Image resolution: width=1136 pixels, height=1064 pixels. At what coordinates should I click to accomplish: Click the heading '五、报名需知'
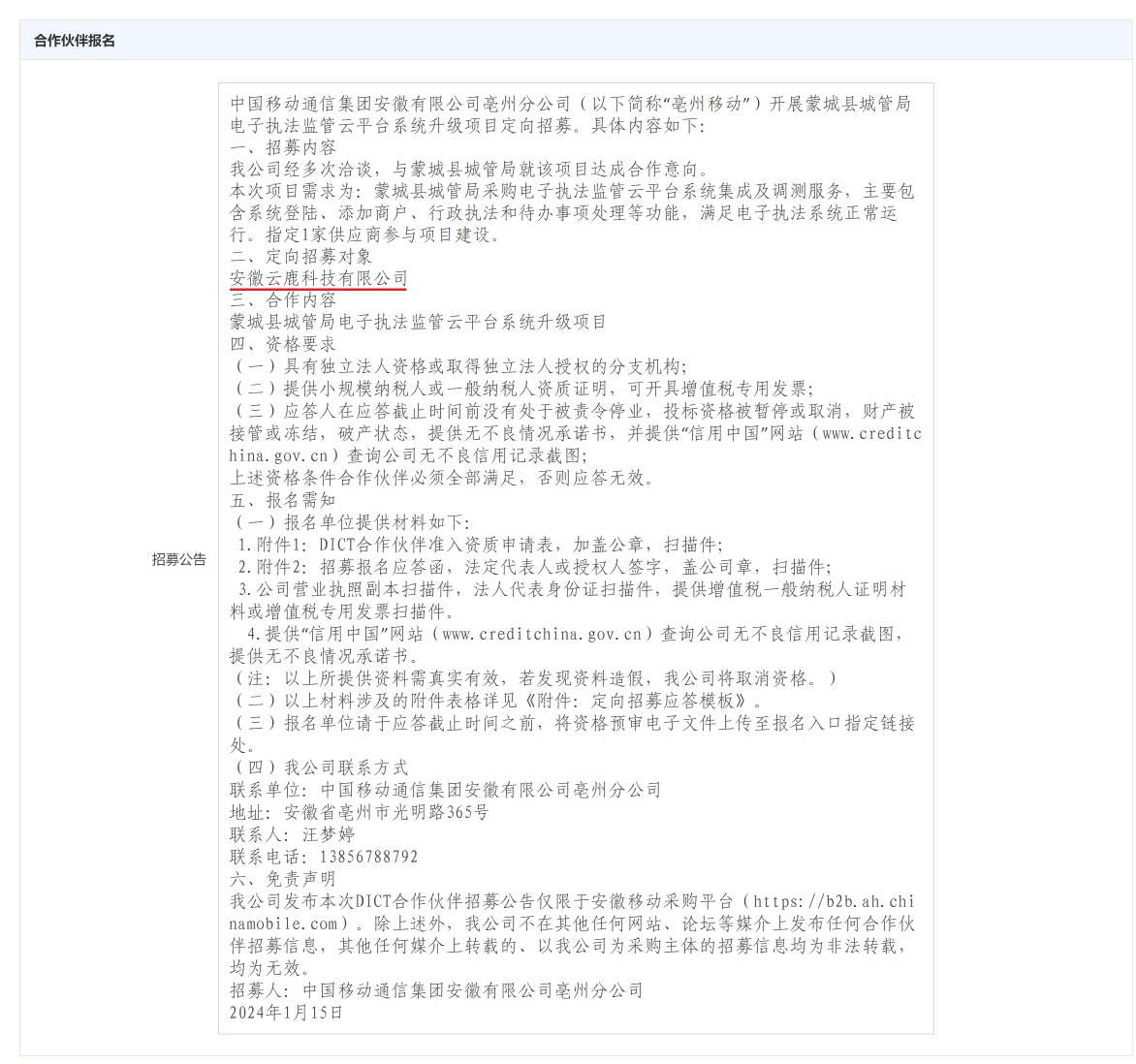pyautogui.click(x=283, y=500)
